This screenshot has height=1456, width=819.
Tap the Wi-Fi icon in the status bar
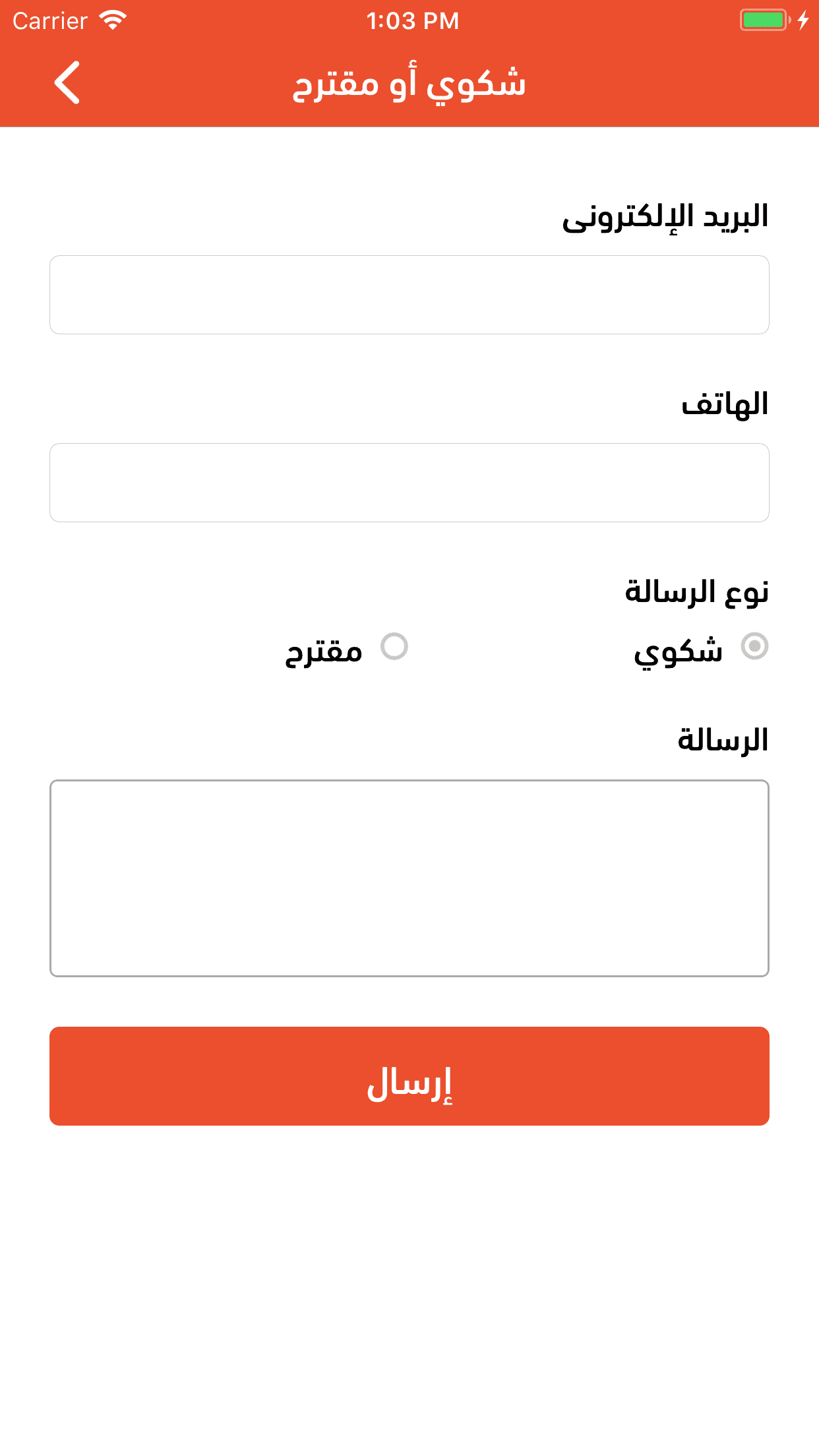coord(113,20)
